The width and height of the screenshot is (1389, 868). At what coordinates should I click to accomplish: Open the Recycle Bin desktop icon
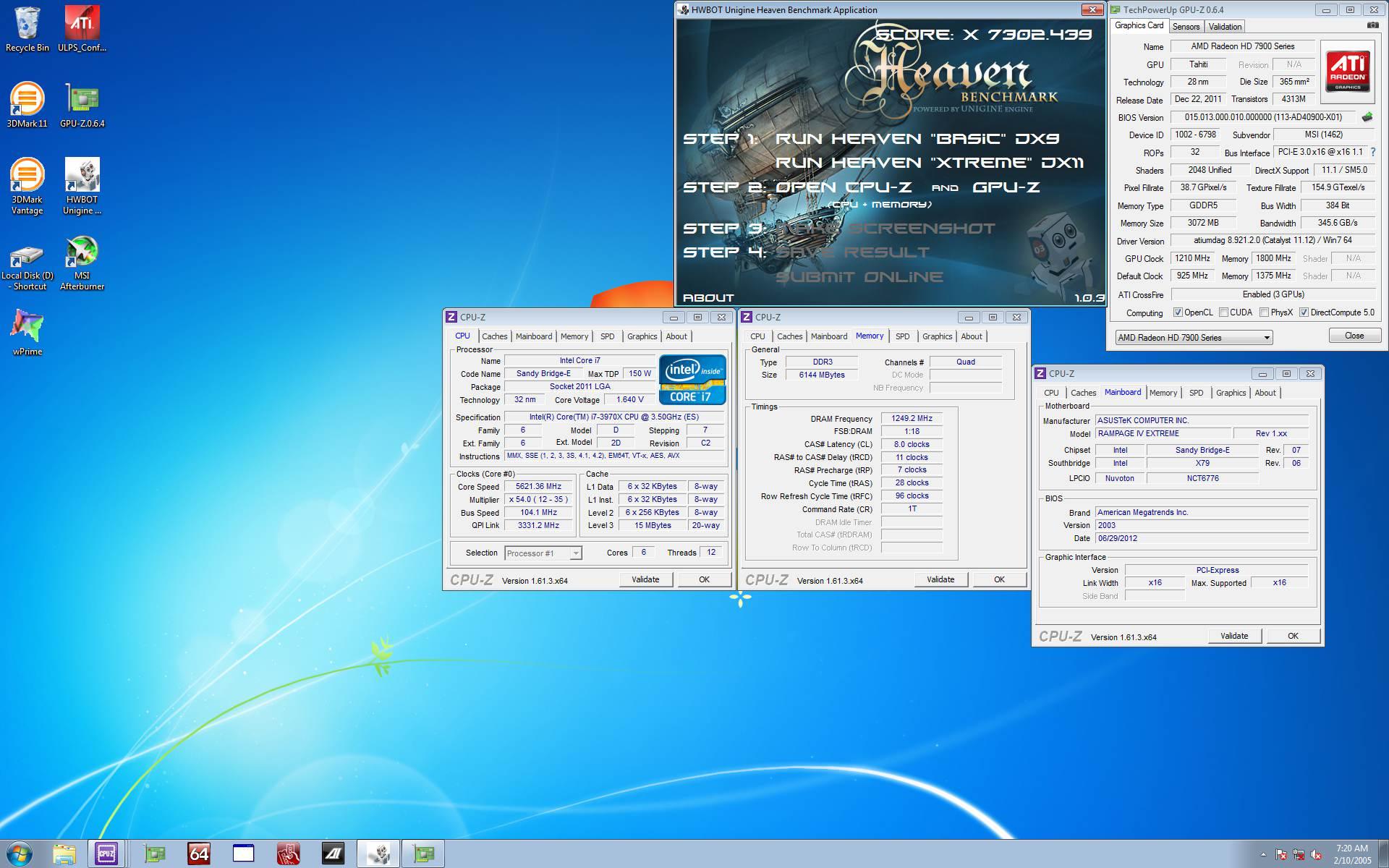27,30
